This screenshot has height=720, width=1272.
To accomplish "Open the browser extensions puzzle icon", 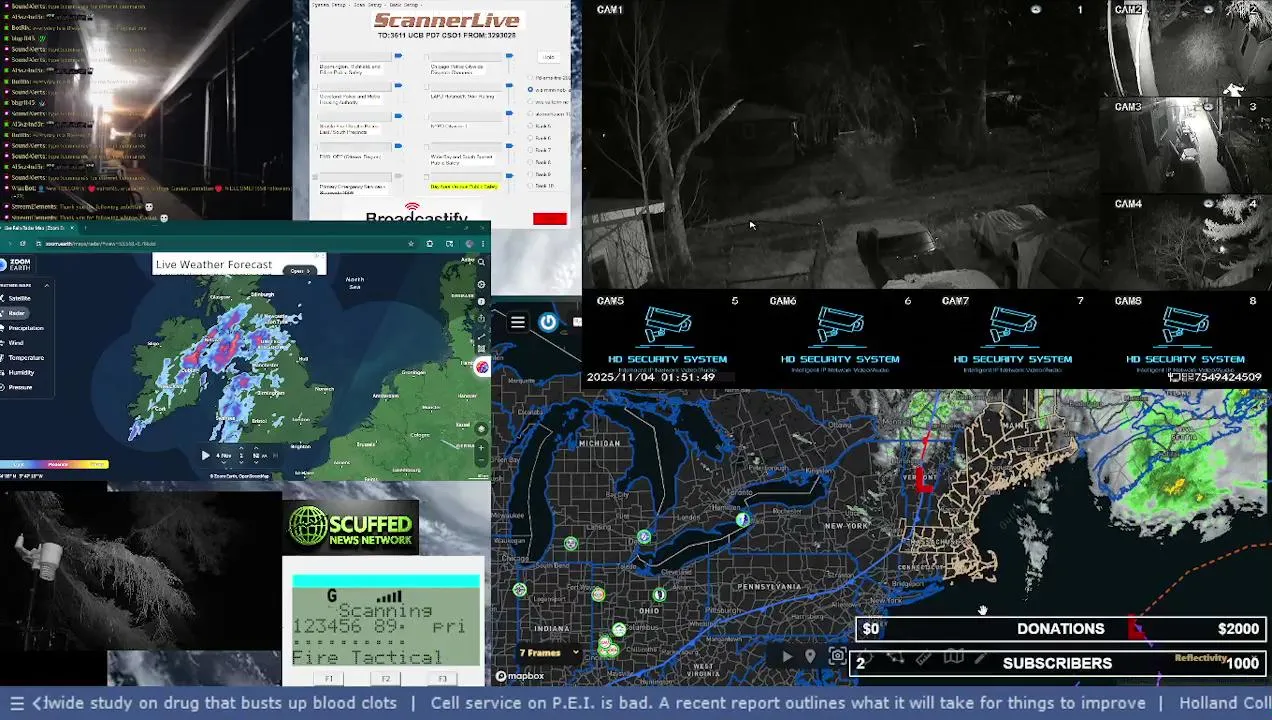I will coord(430,244).
